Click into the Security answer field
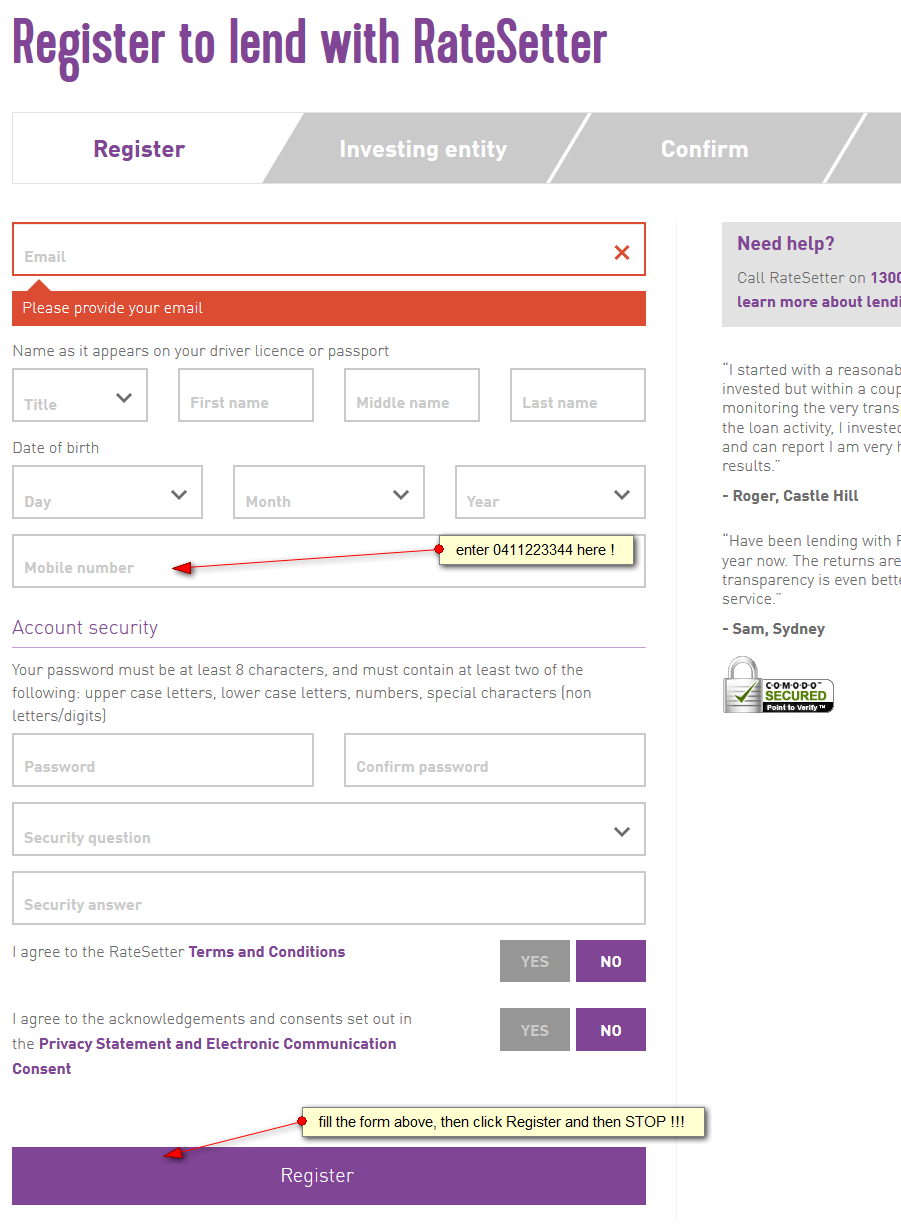Image resolution: width=901 pixels, height=1225 pixels. pos(329,898)
